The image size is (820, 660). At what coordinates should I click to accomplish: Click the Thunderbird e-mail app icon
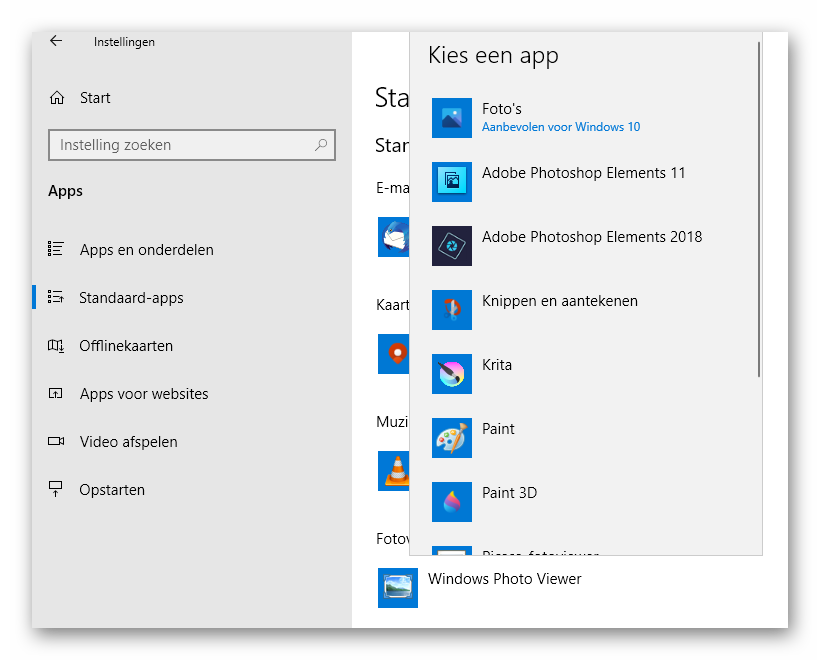point(394,237)
